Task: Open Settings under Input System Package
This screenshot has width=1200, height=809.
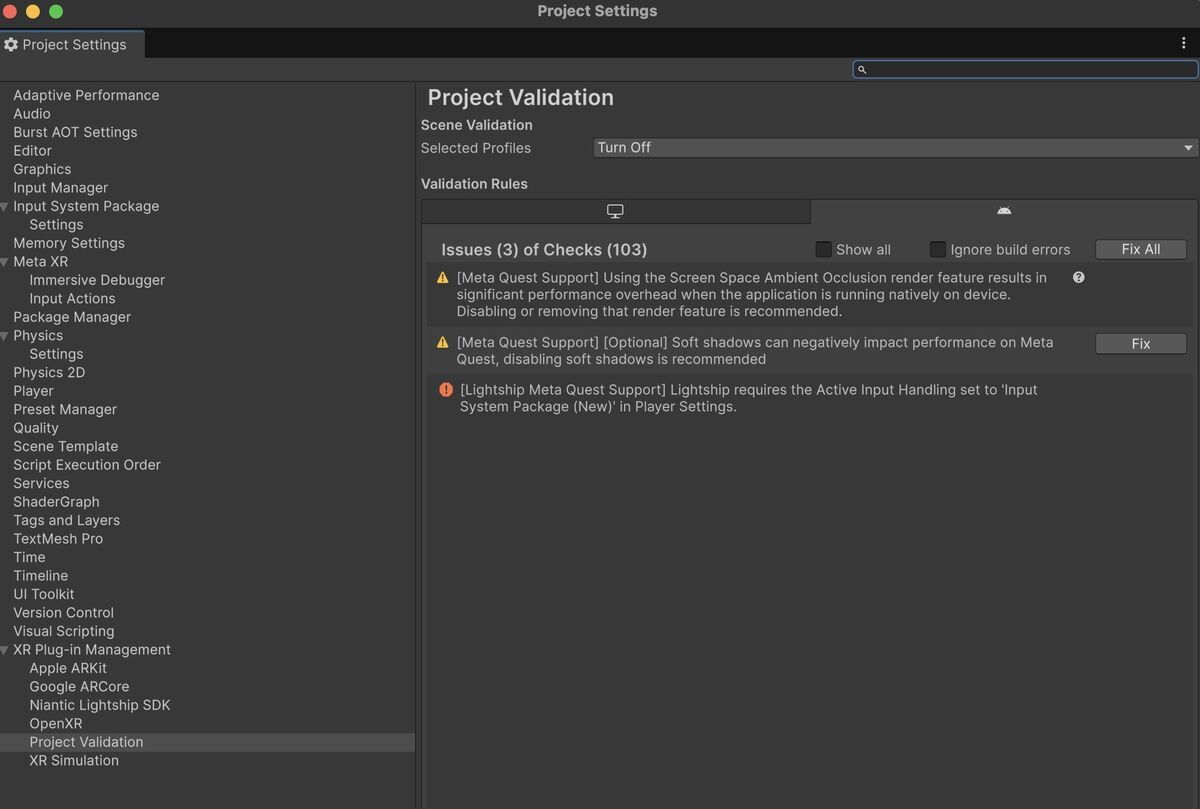Action: click(56, 225)
